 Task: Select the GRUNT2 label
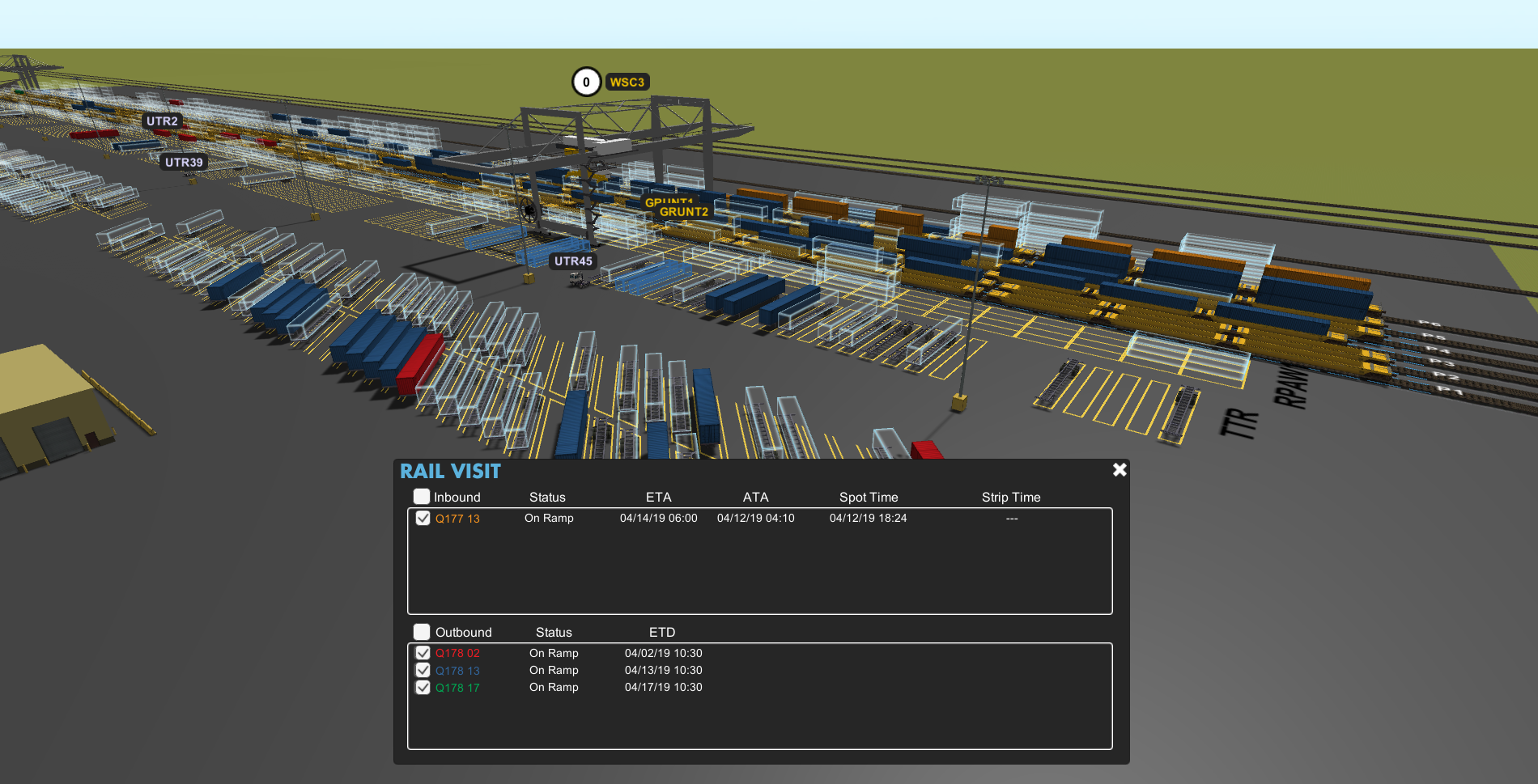click(x=684, y=212)
